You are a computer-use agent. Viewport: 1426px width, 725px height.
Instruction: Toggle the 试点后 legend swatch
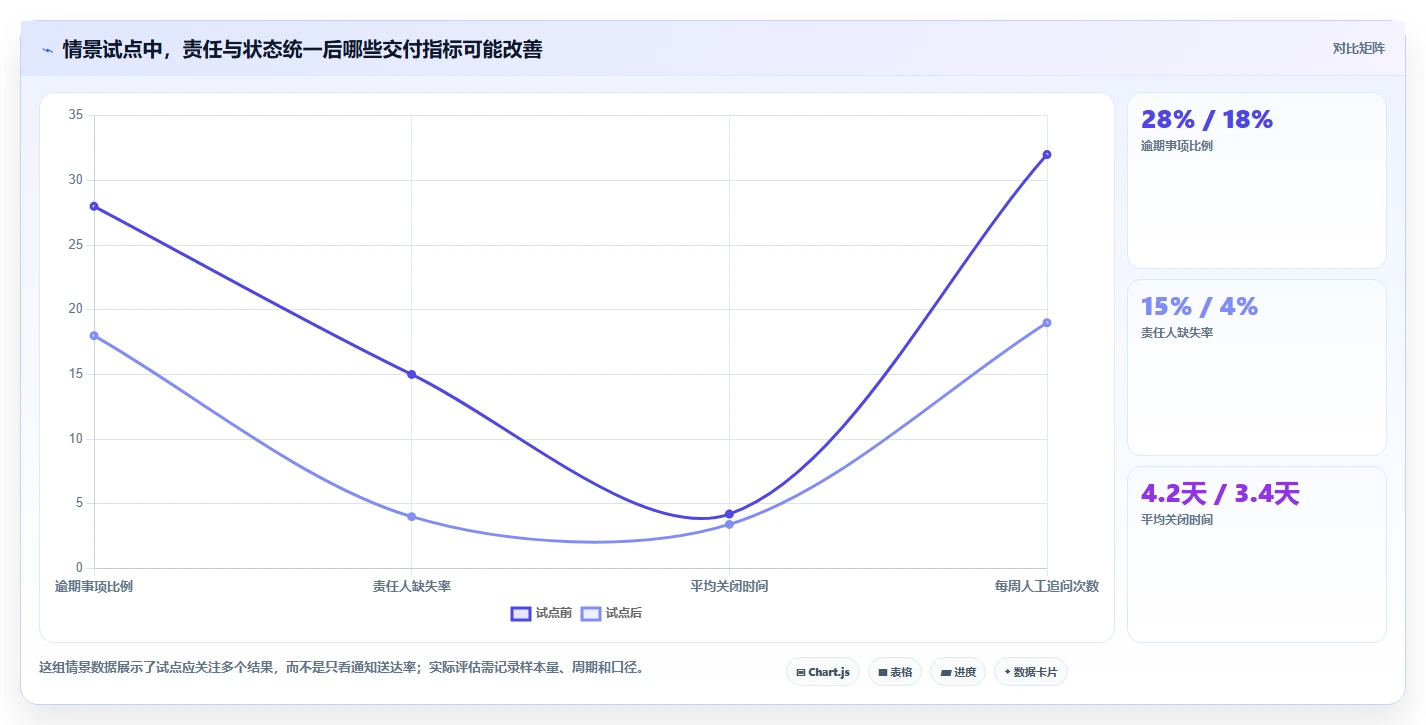[591, 613]
